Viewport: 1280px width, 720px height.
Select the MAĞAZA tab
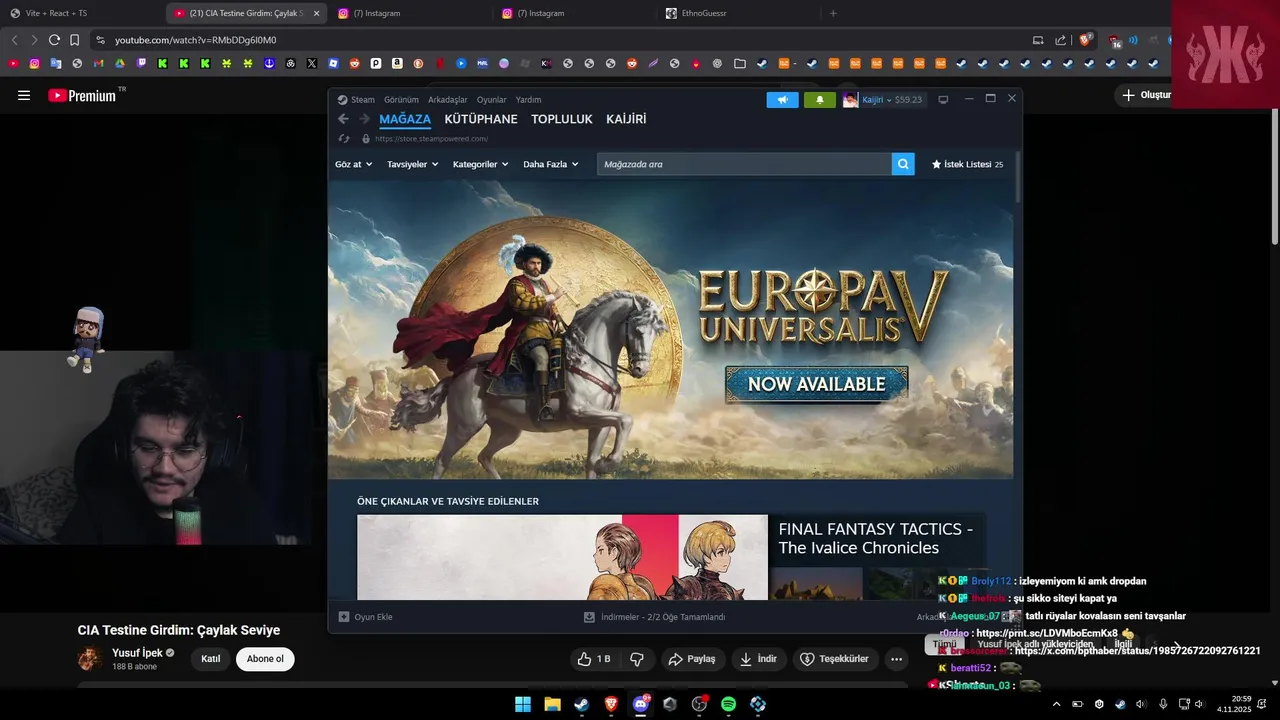tap(405, 119)
